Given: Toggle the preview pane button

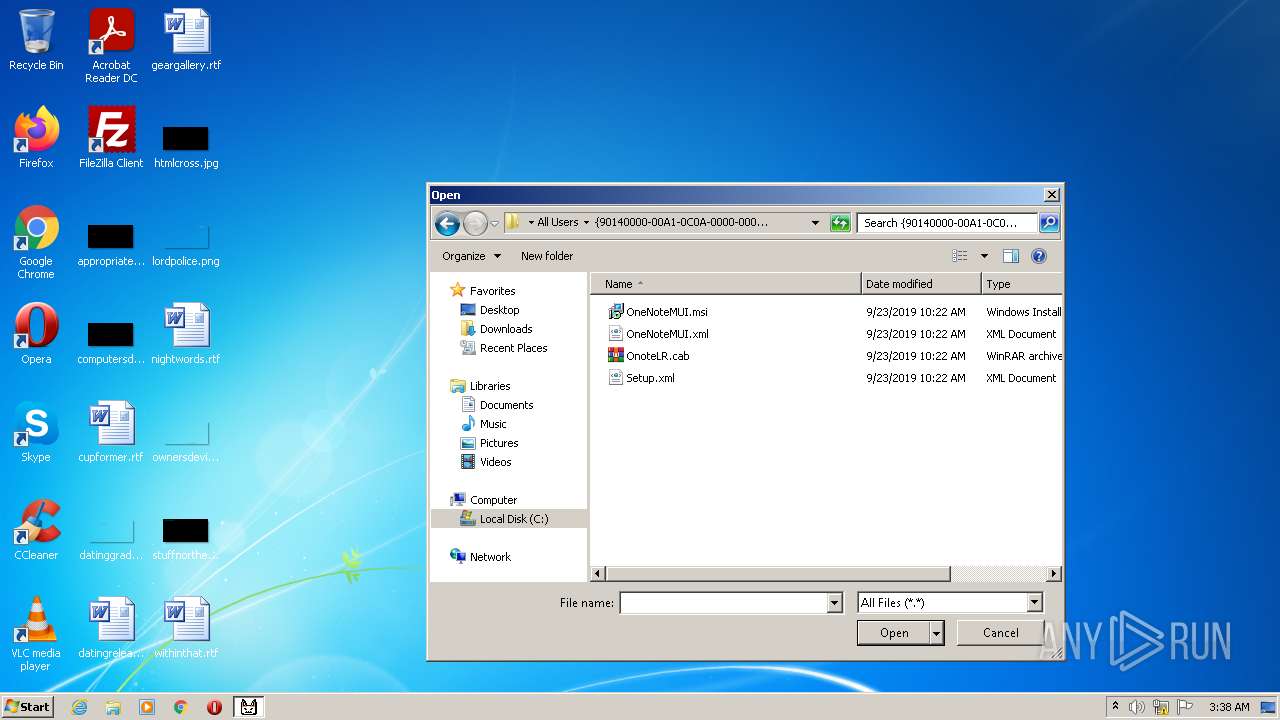Looking at the screenshot, I should pos(1011,256).
